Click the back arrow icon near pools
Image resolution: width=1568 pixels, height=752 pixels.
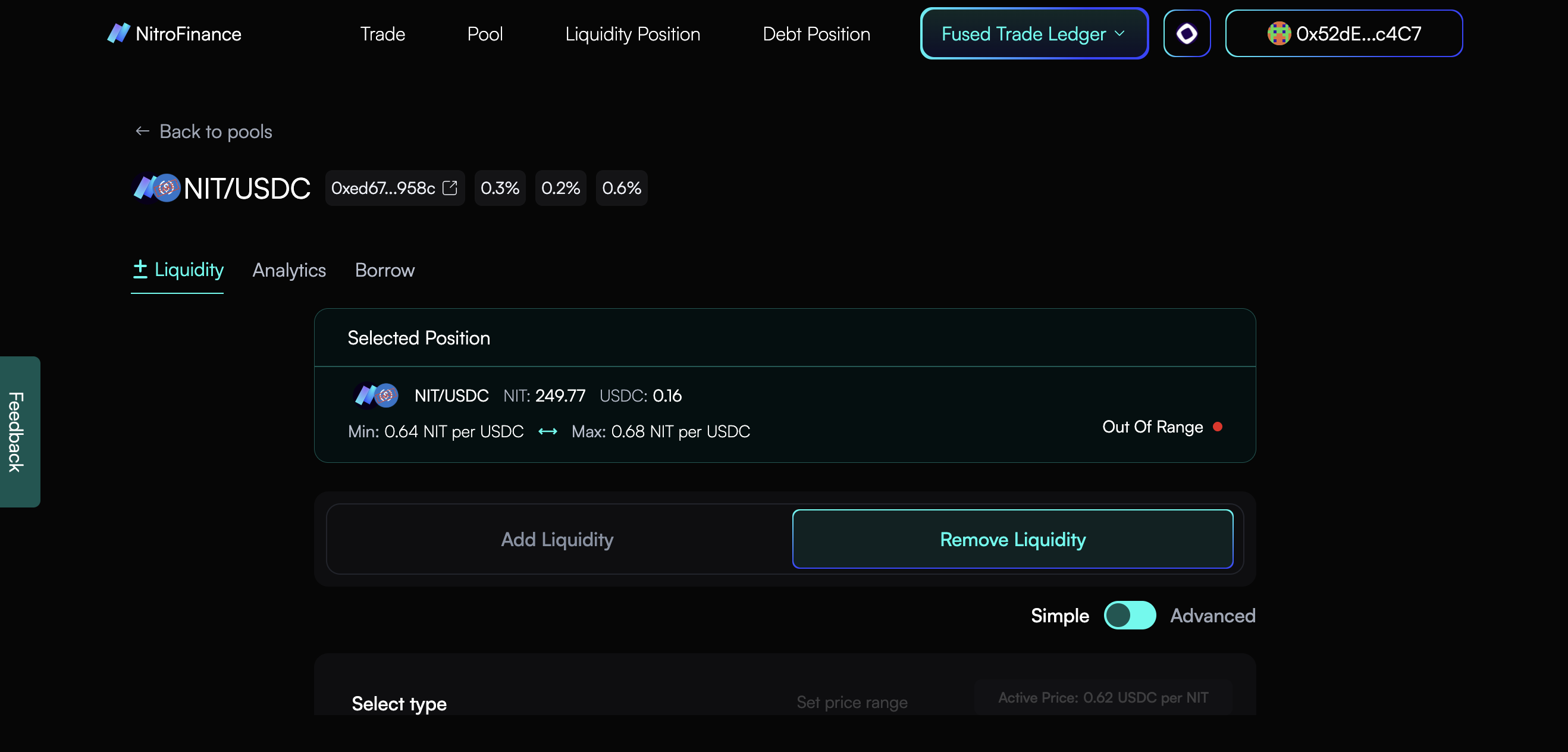142,131
